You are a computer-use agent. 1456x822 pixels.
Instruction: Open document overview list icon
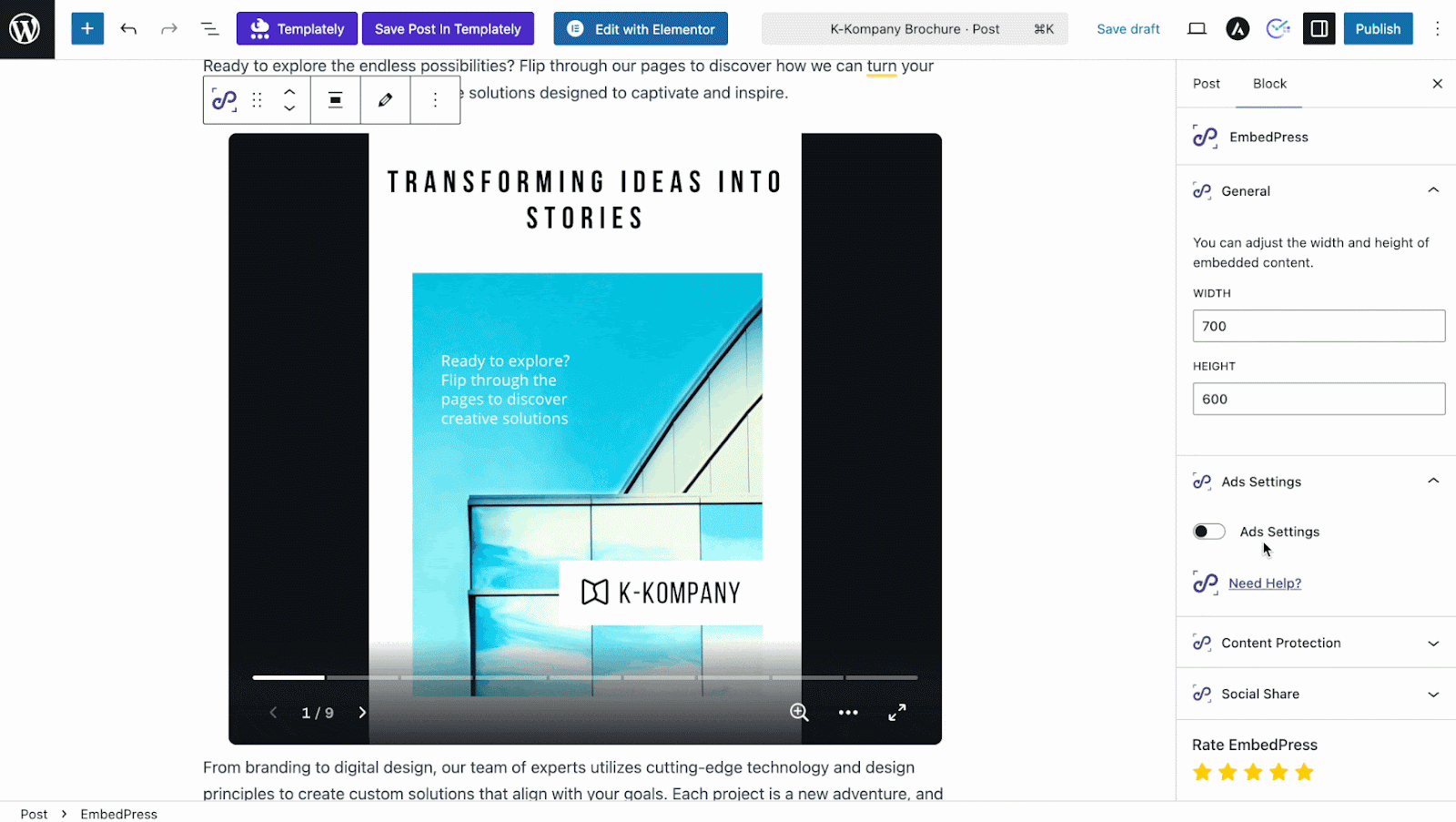(209, 29)
